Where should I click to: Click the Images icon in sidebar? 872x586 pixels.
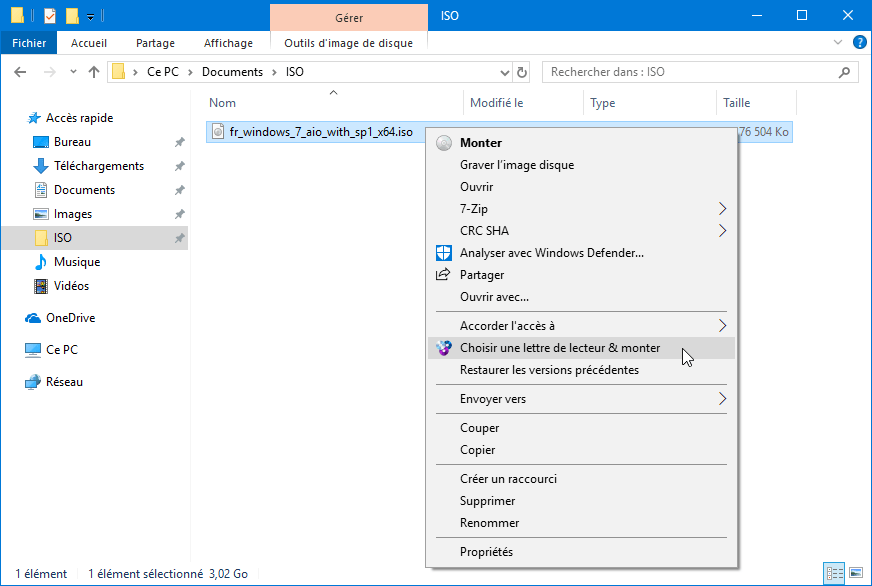(x=41, y=214)
